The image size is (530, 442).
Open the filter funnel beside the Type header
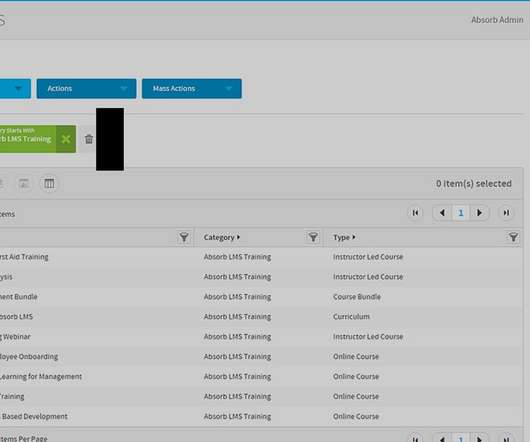point(513,237)
